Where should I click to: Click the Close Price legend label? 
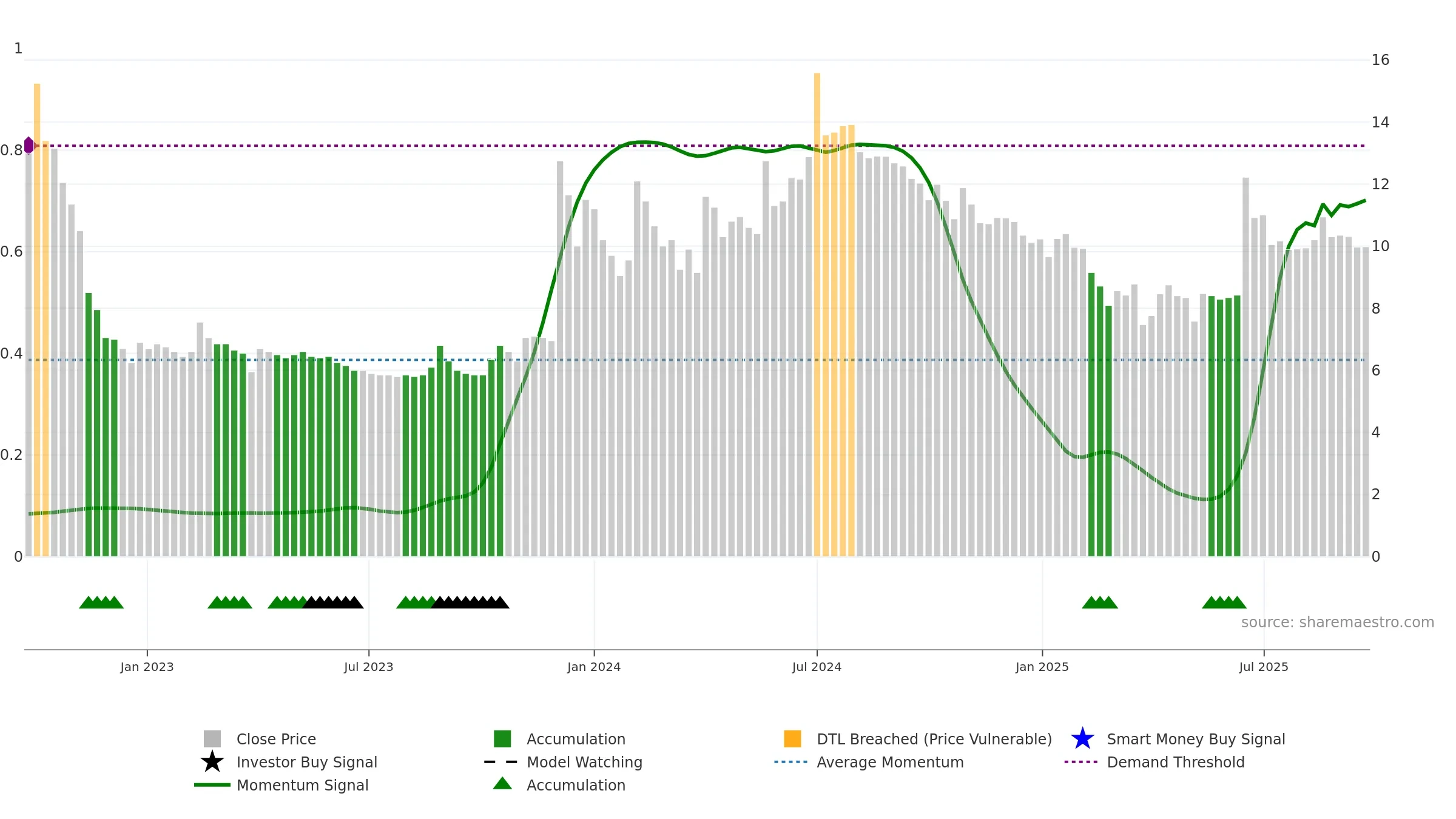coord(276,739)
